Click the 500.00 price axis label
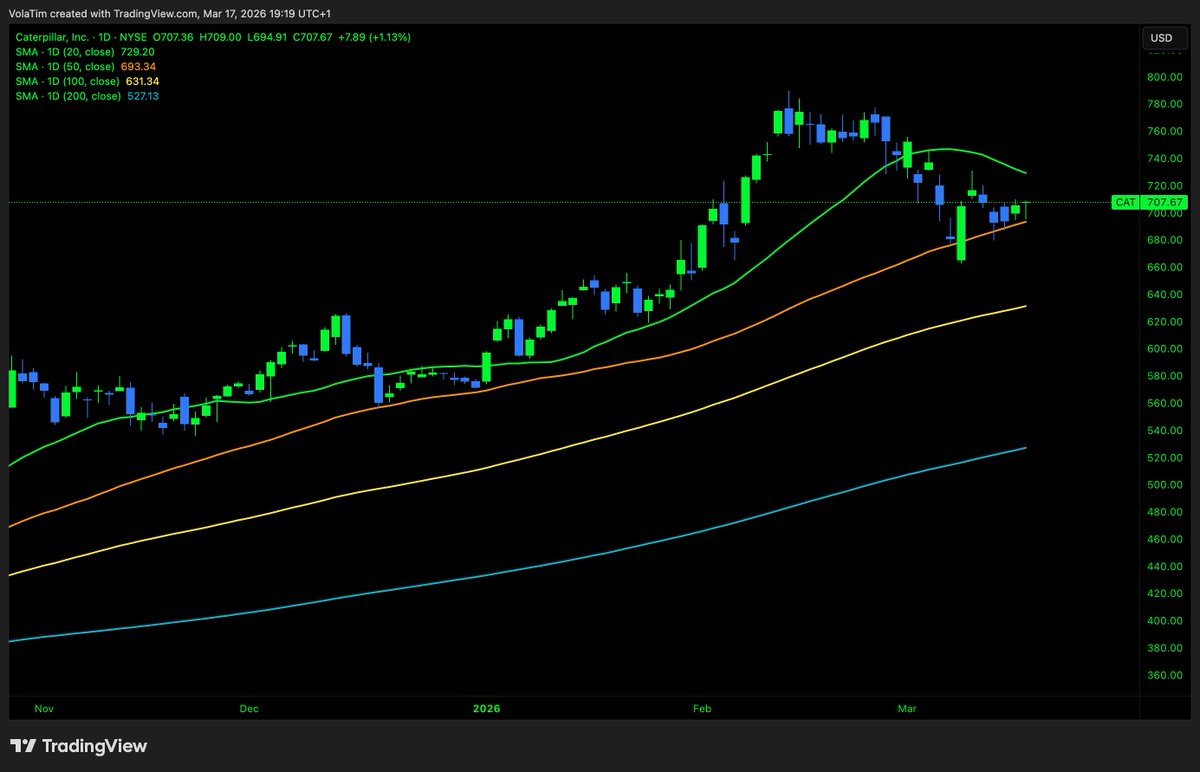 click(1165, 485)
